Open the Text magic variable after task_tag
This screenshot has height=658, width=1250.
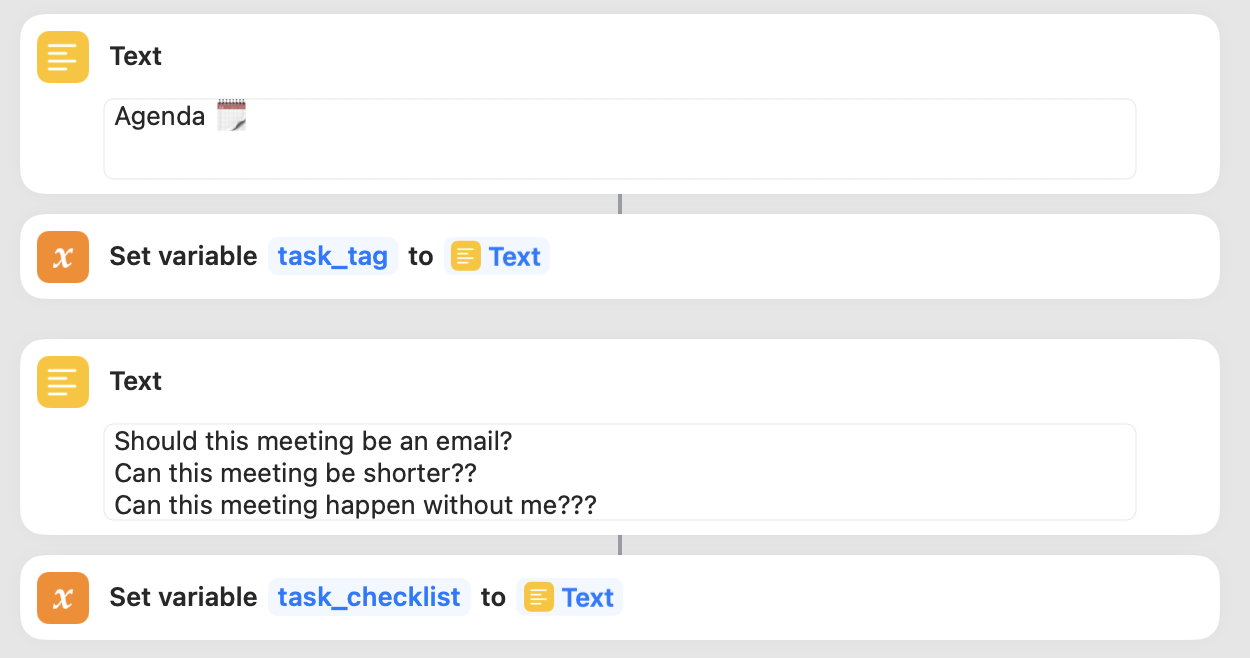(497, 256)
